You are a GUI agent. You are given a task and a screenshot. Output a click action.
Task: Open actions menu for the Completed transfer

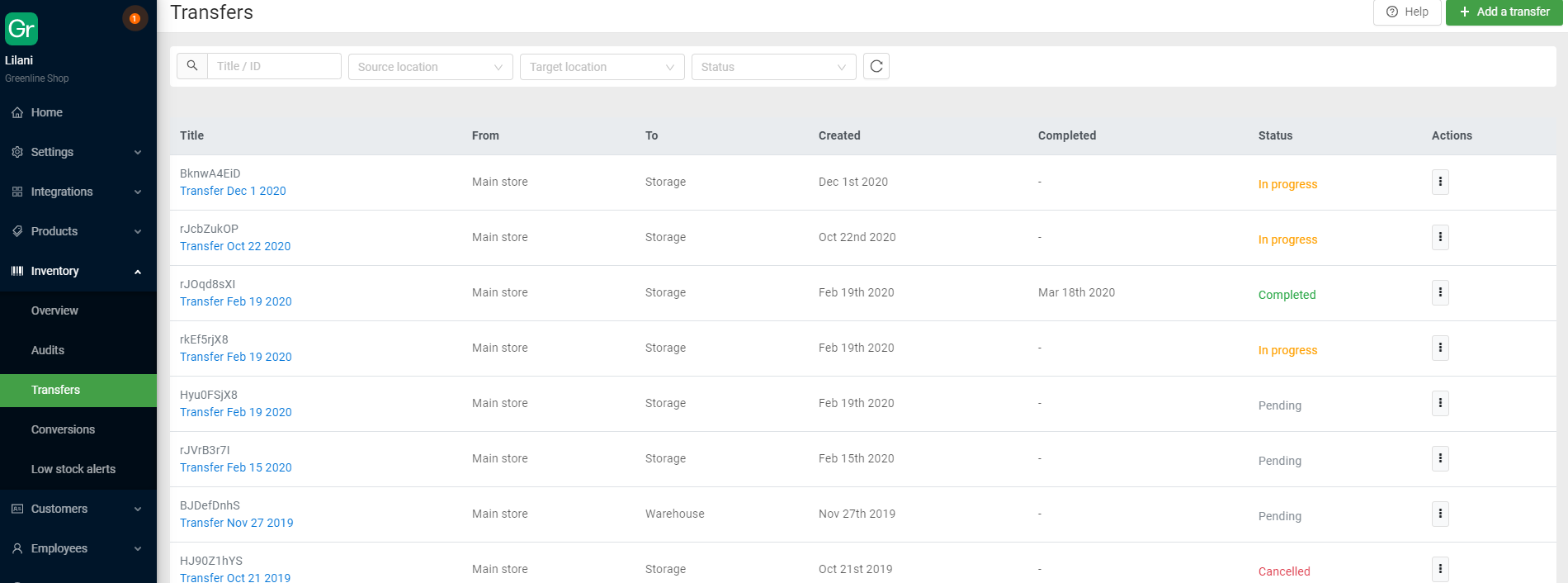point(1440,292)
